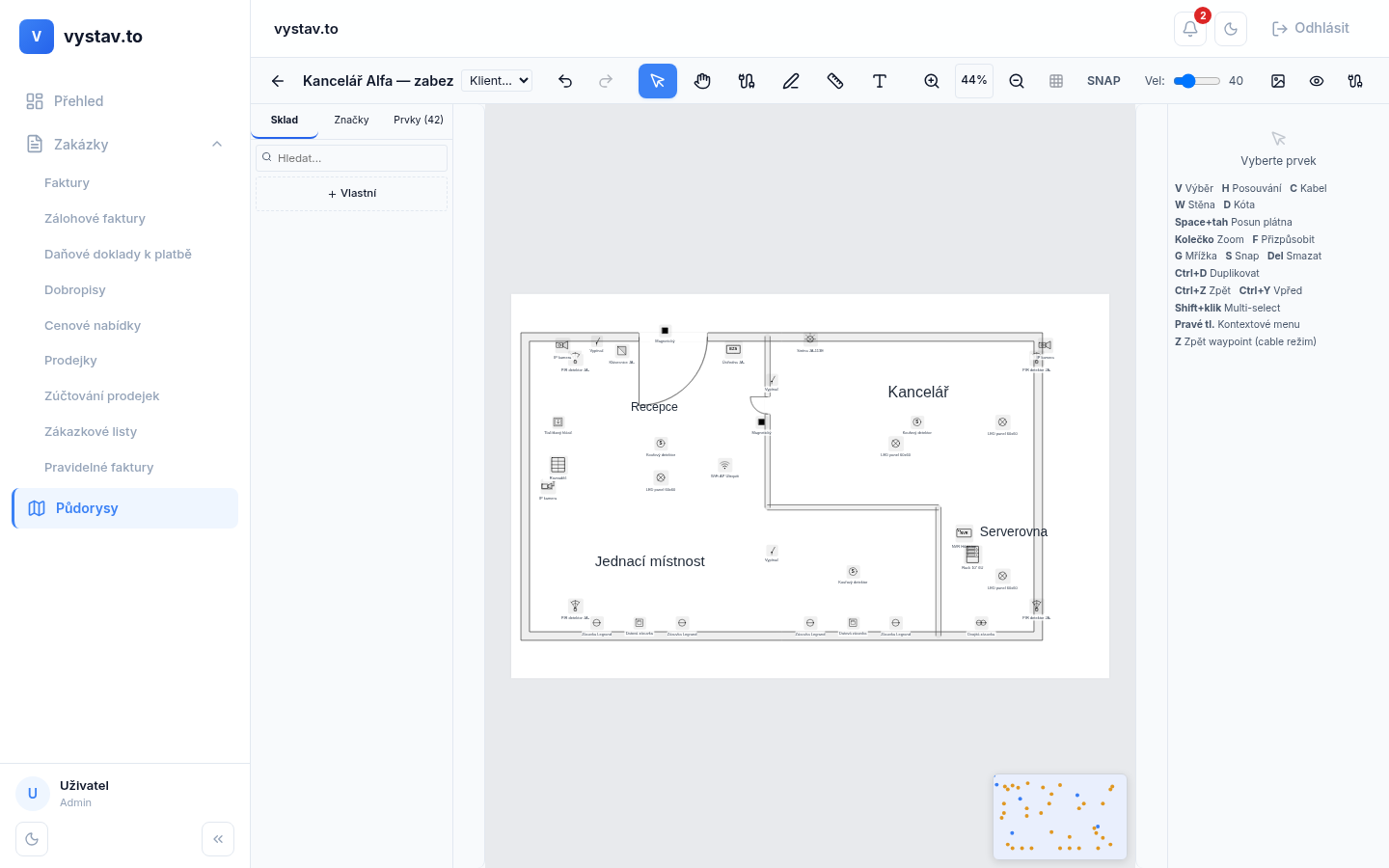Select the cursor selection tool
Screen dimensions: 1389x868
(x=658, y=81)
